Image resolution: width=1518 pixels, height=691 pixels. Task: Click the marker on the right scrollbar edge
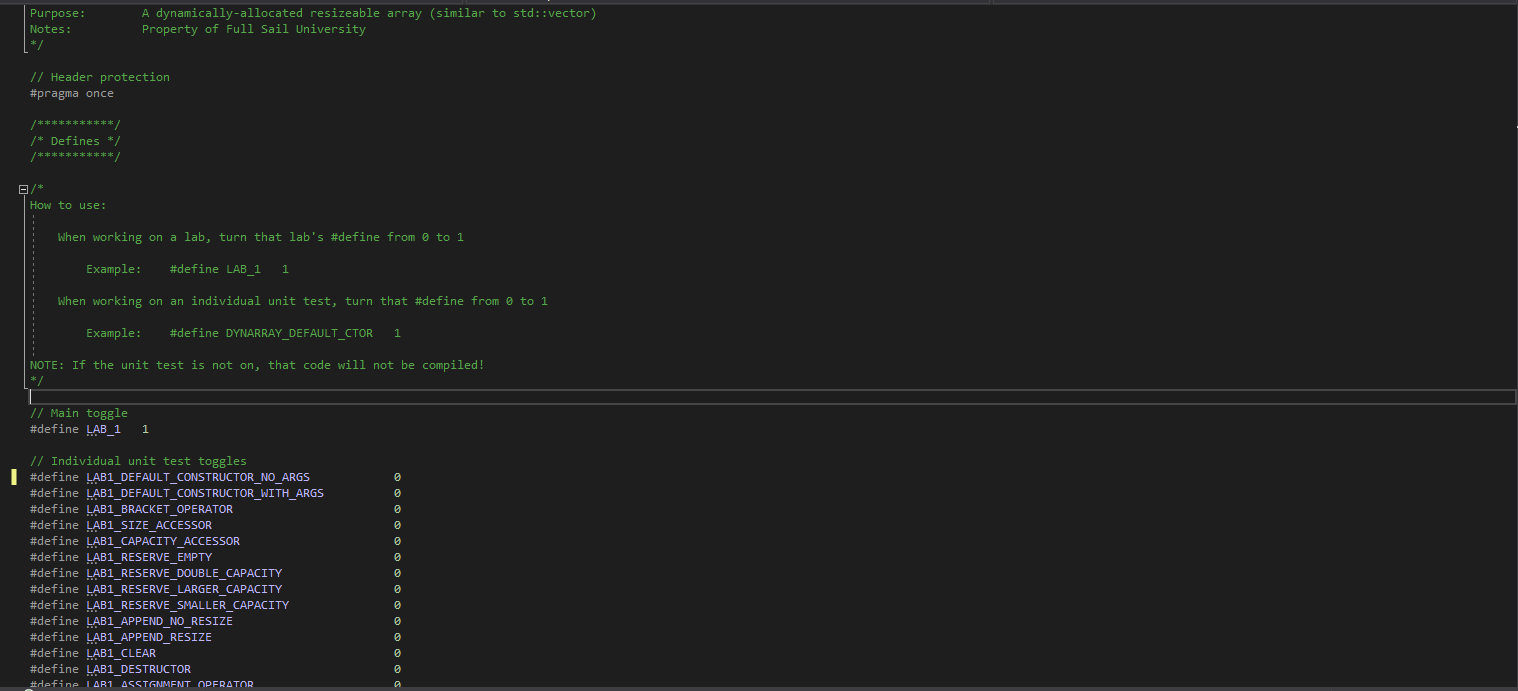[x=1513, y=127]
